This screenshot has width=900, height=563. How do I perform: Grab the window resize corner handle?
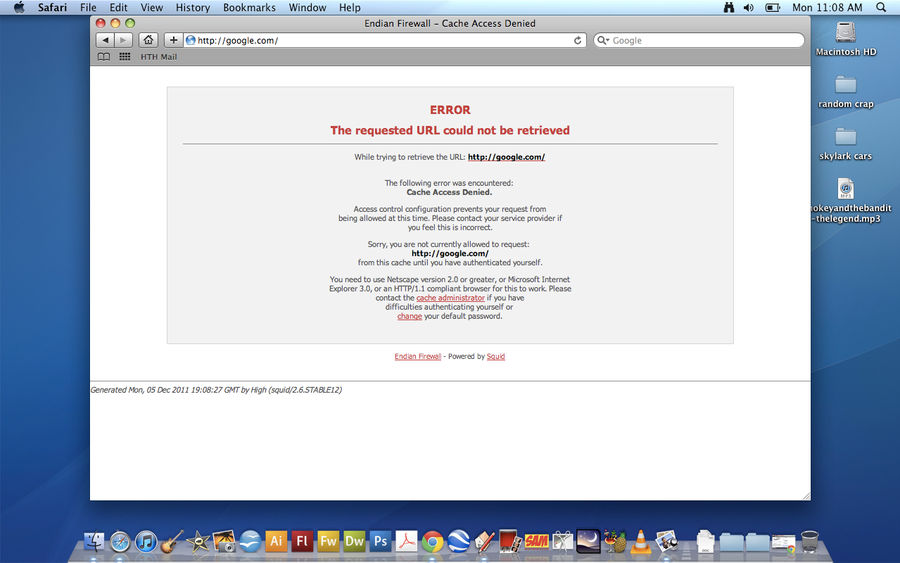pyautogui.click(x=806, y=496)
